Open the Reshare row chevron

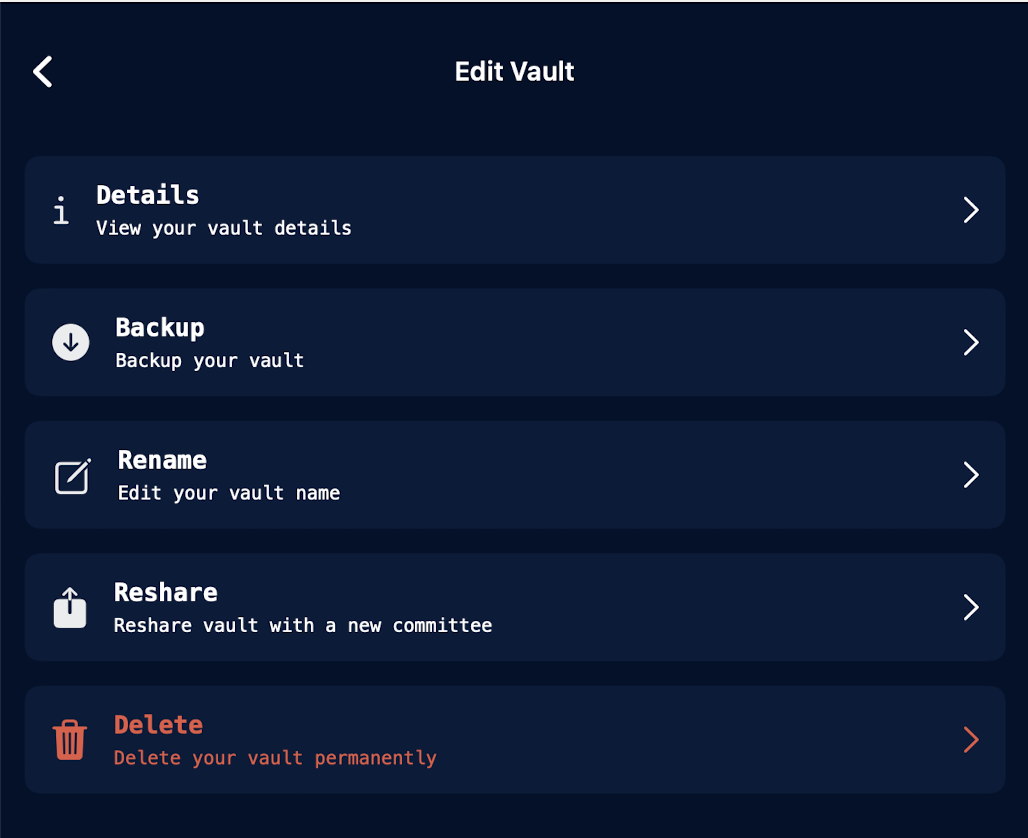[970, 607]
